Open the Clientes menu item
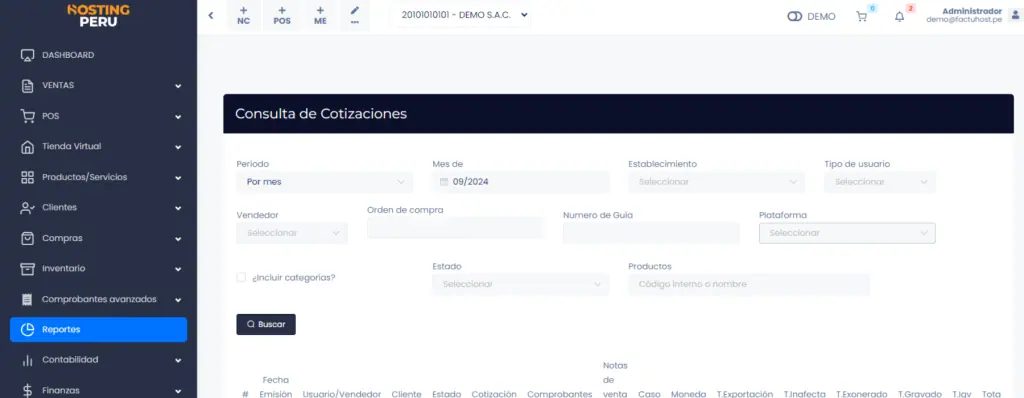The height and width of the screenshot is (398, 1024). (x=99, y=208)
